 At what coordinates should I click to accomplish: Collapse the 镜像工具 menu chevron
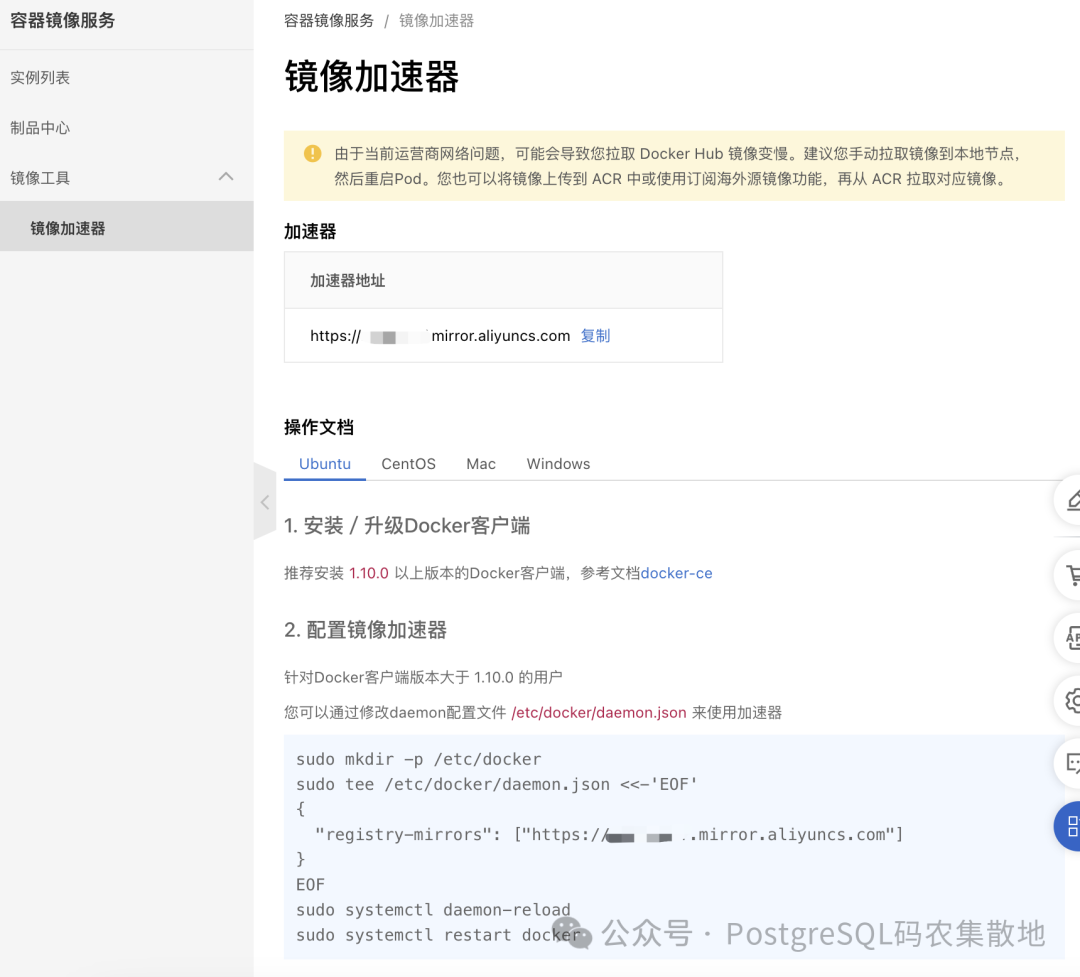pyautogui.click(x=226, y=177)
